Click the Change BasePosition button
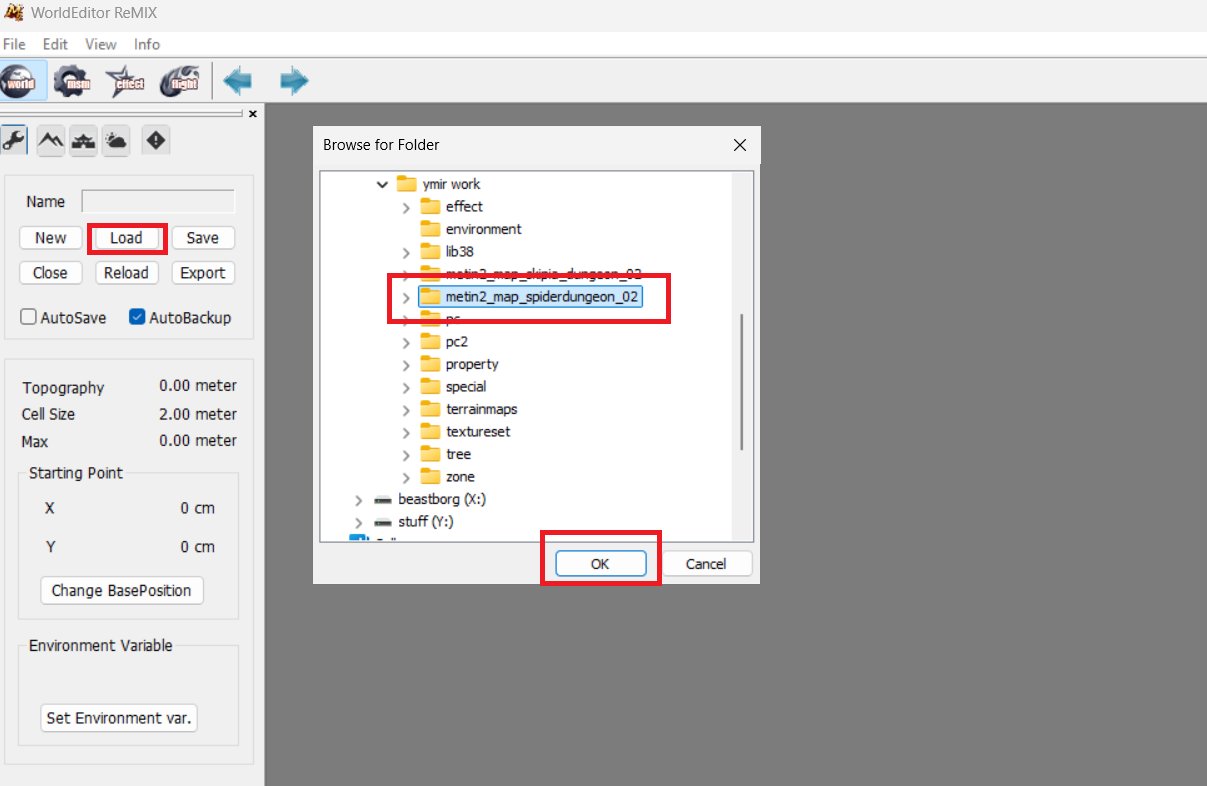Viewport: 1207px width, 786px height. pyautogui.click(x=121, y=590)
